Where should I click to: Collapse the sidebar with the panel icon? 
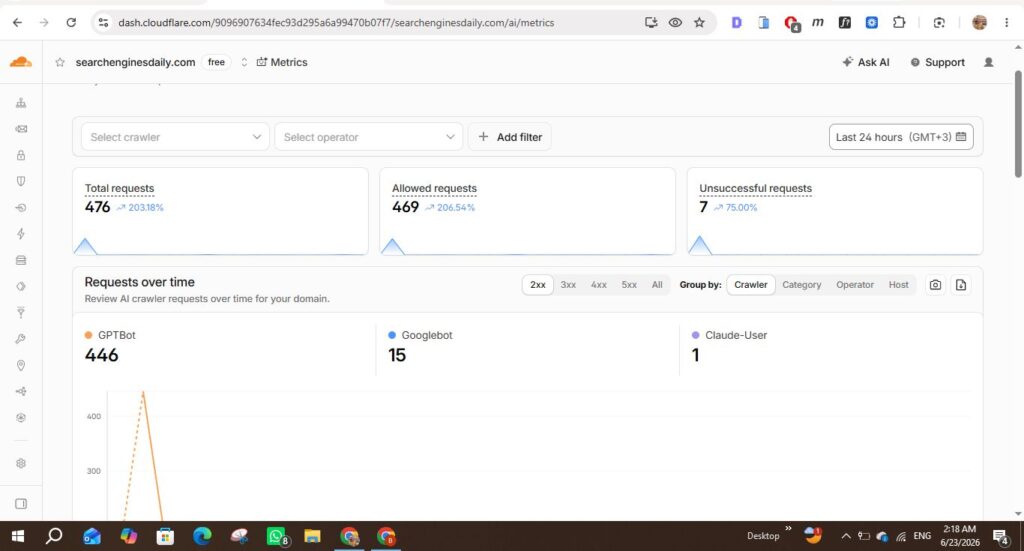21,504
